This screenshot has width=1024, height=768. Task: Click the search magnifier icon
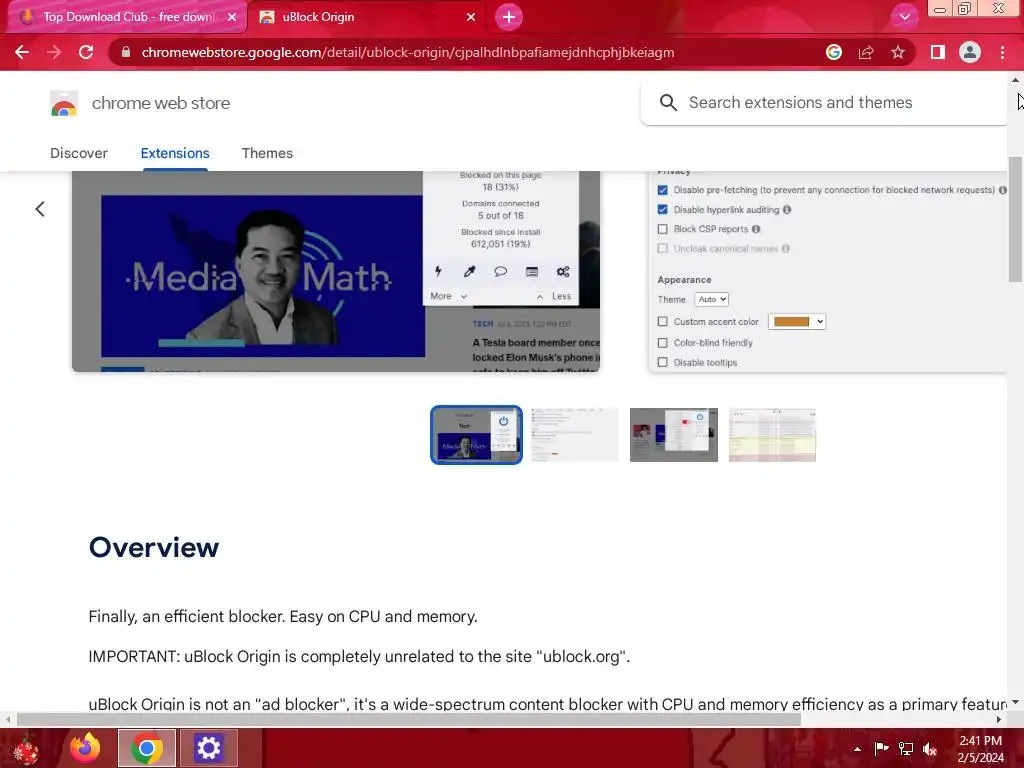668,103
